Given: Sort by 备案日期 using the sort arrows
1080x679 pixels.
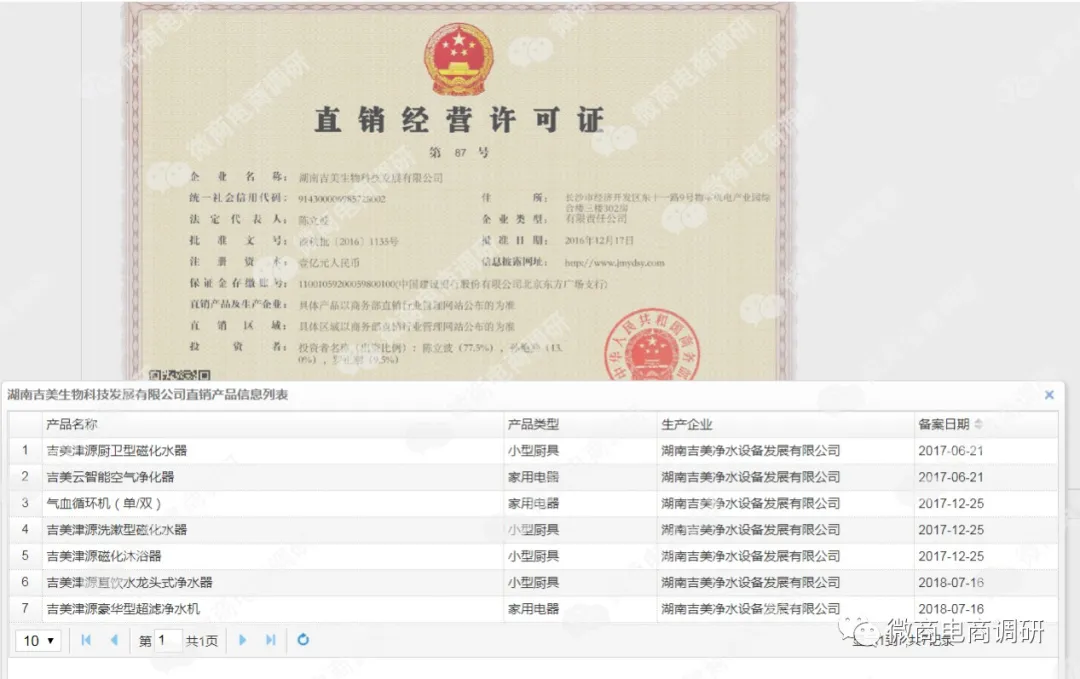Looking at the screenshot, I should click(x=978, y=425).
